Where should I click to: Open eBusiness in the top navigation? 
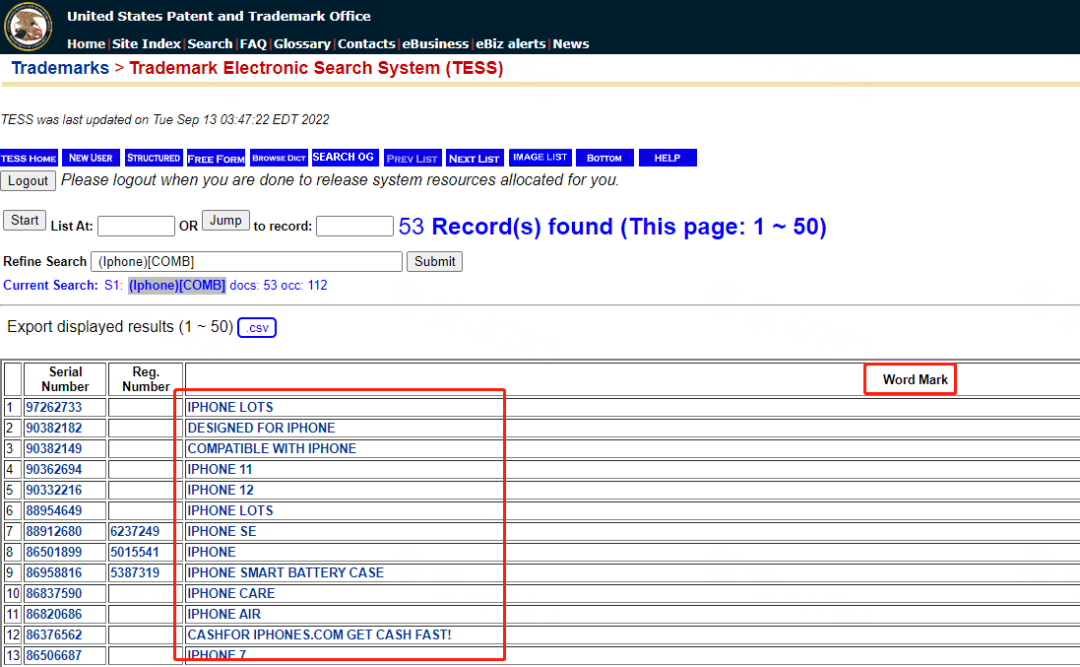(435, 43)
